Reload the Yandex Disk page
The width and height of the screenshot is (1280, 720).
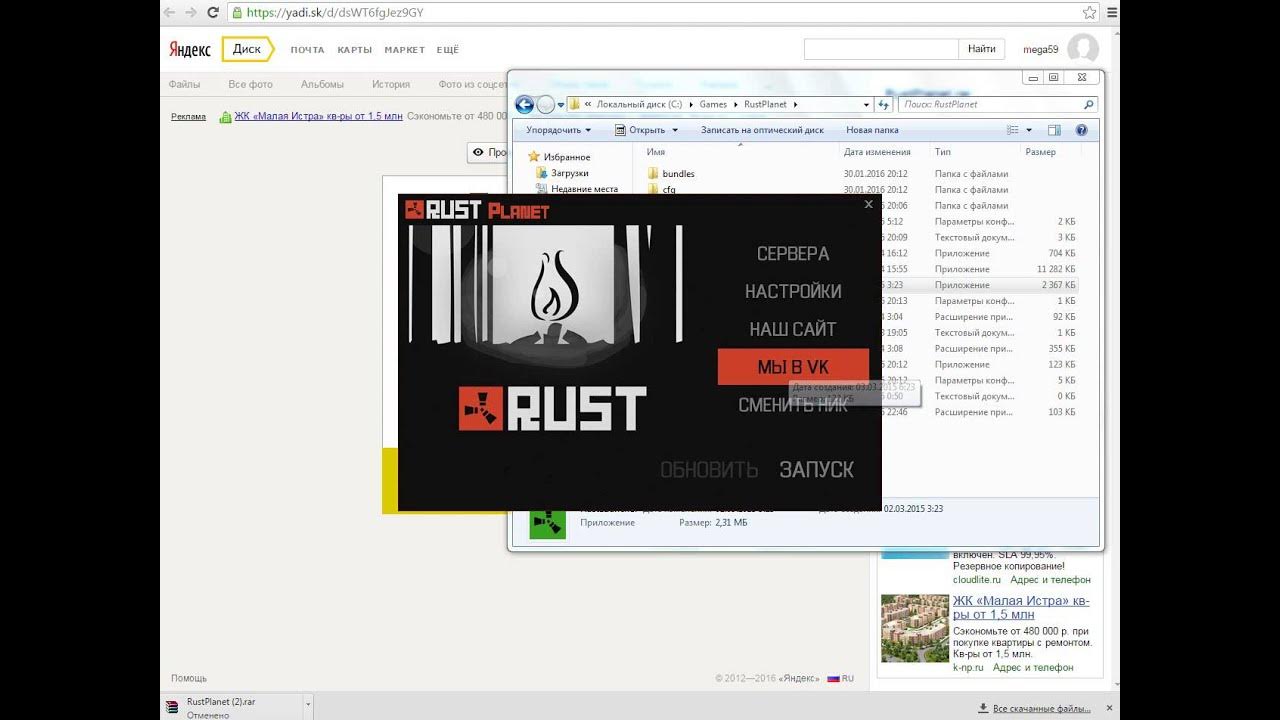pos(213,12)
